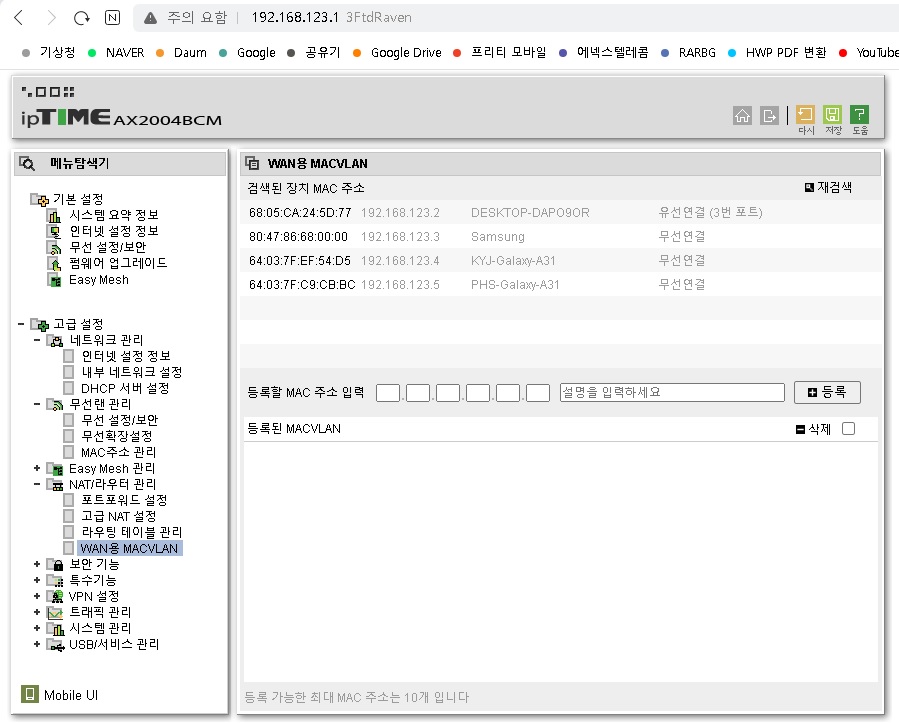The image size is (899, 723).
Task: Select WAN용 MACVLAN menu item
Action: tap(130, 548)
